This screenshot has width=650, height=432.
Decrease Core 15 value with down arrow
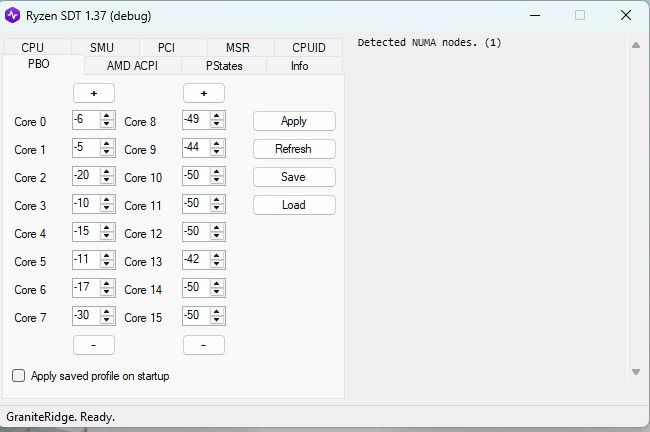217,320
